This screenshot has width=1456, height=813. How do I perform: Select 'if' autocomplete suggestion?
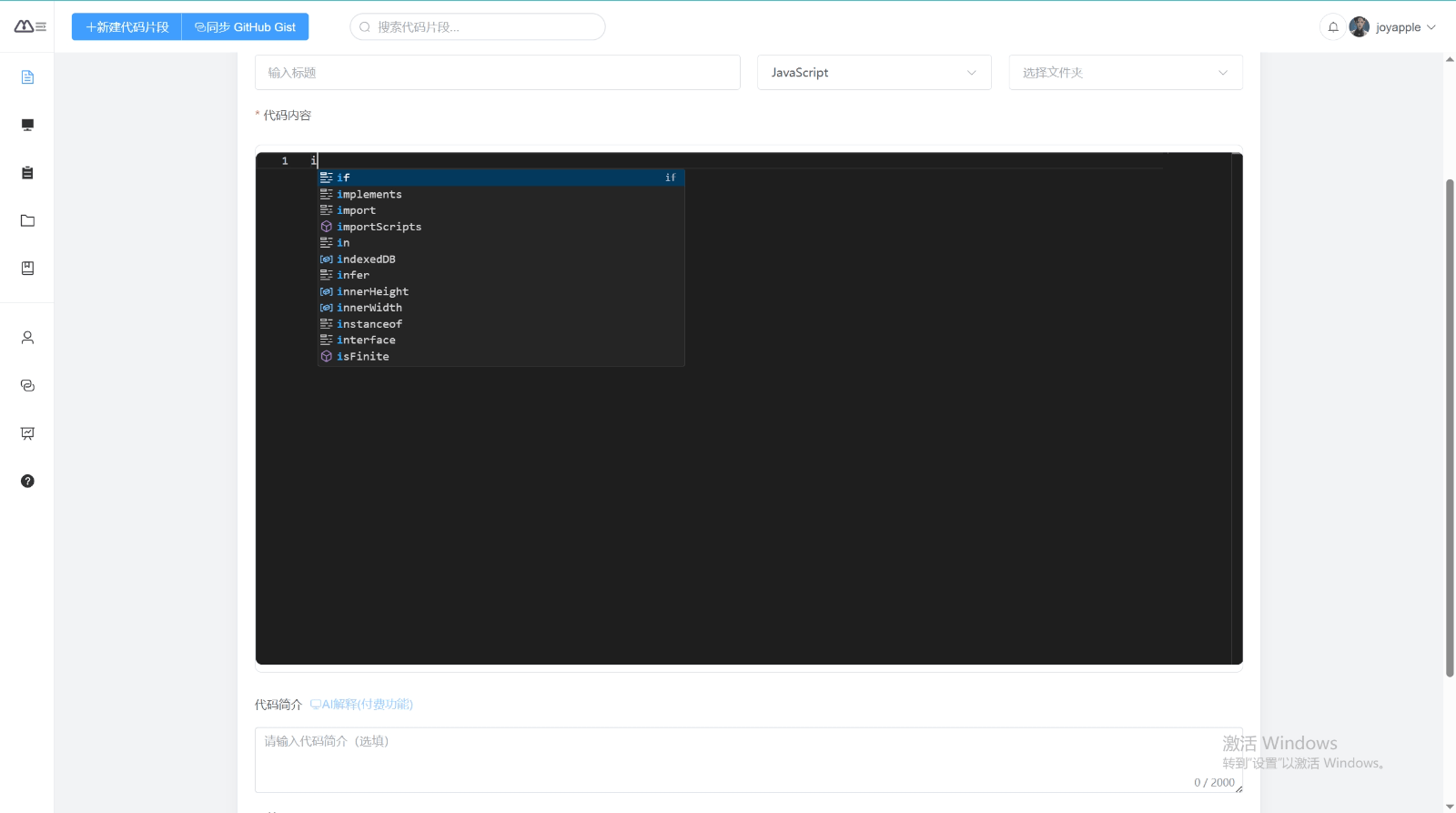[500, 178]
